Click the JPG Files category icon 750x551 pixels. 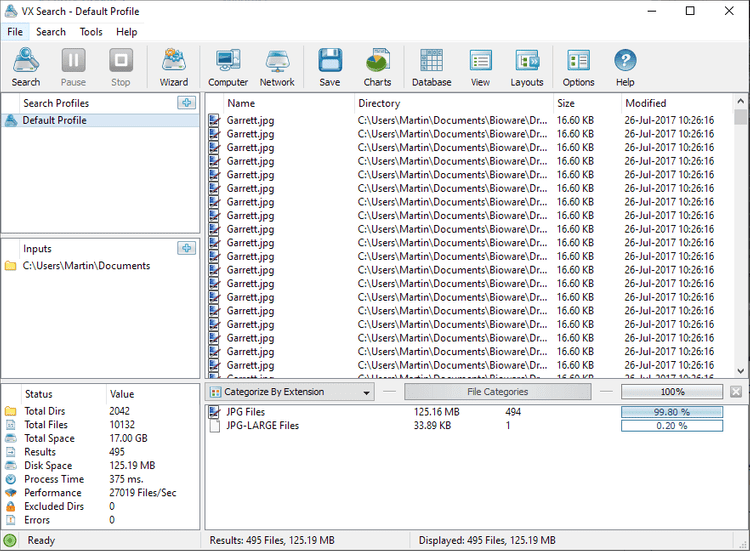[215, 412]
